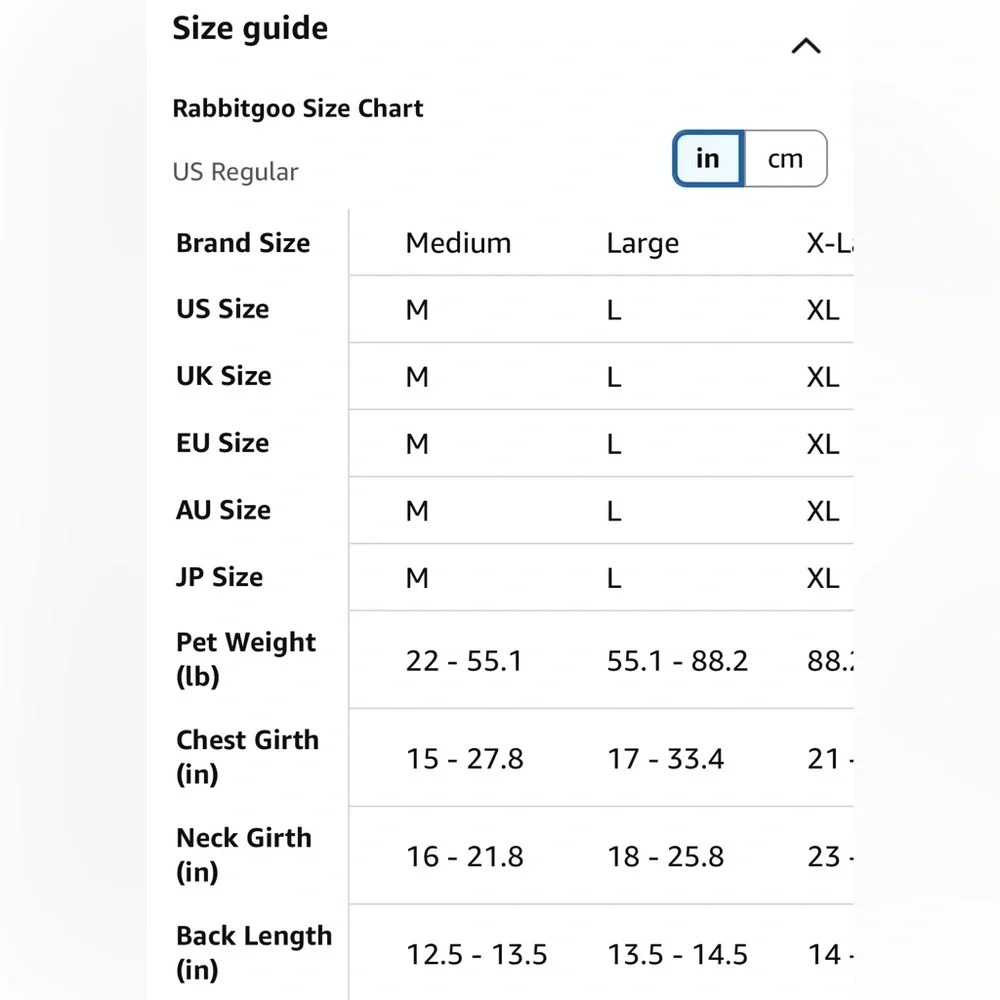This screenshot has width=1000, height=1000.
Task: Select the Medium brand size column
Action: point(459,243)
